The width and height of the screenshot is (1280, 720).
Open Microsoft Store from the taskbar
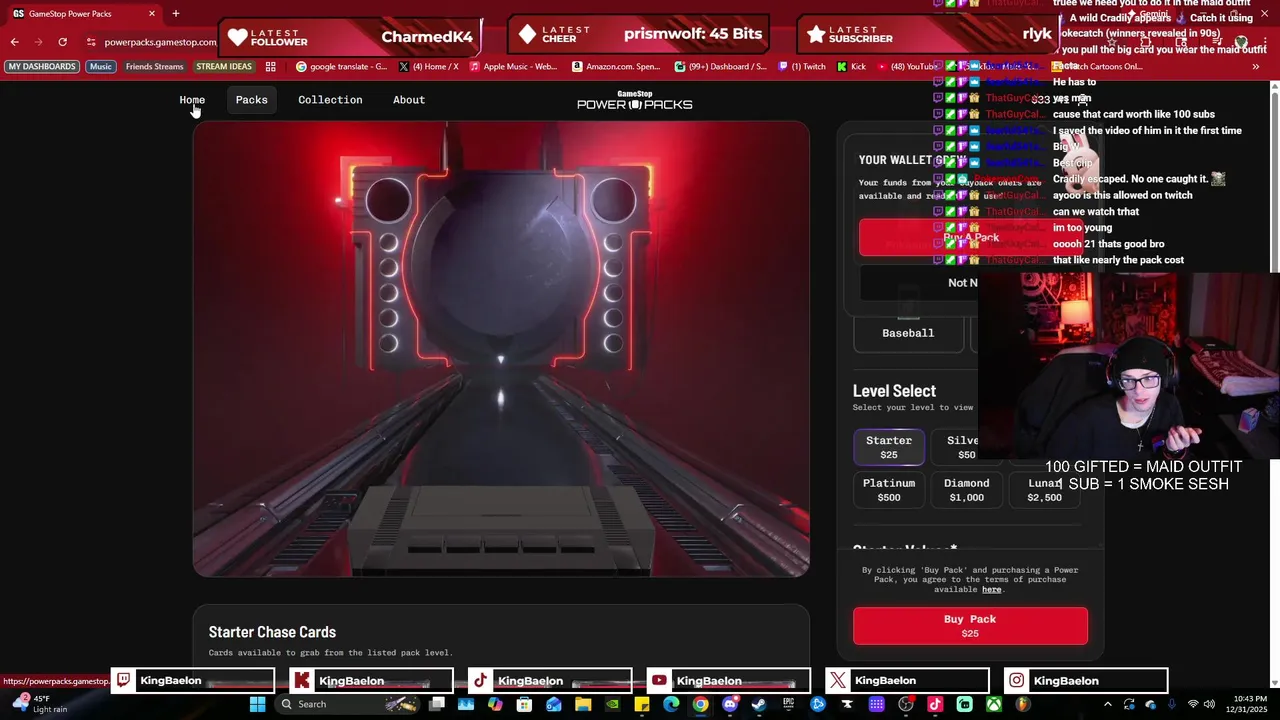(524, 704)
